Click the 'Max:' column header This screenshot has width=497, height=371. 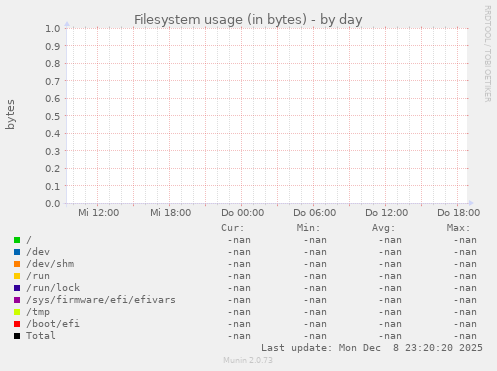coord(458,228)
